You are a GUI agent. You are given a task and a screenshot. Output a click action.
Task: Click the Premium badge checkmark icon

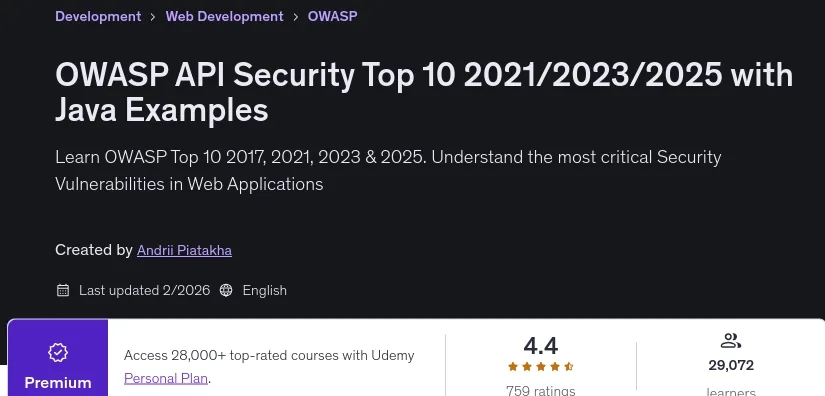(x=58, y=352)
